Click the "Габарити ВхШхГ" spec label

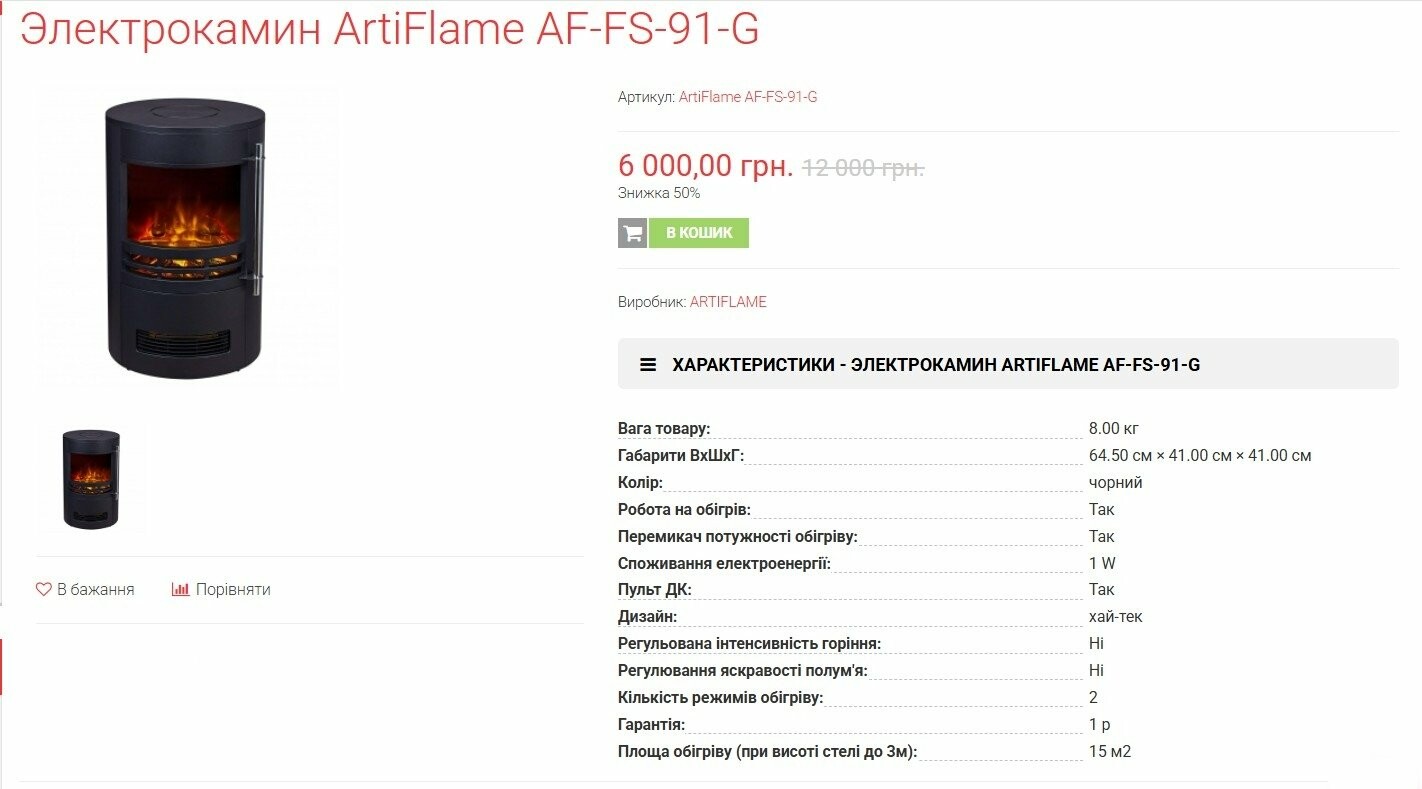click(x=681, y=456)
